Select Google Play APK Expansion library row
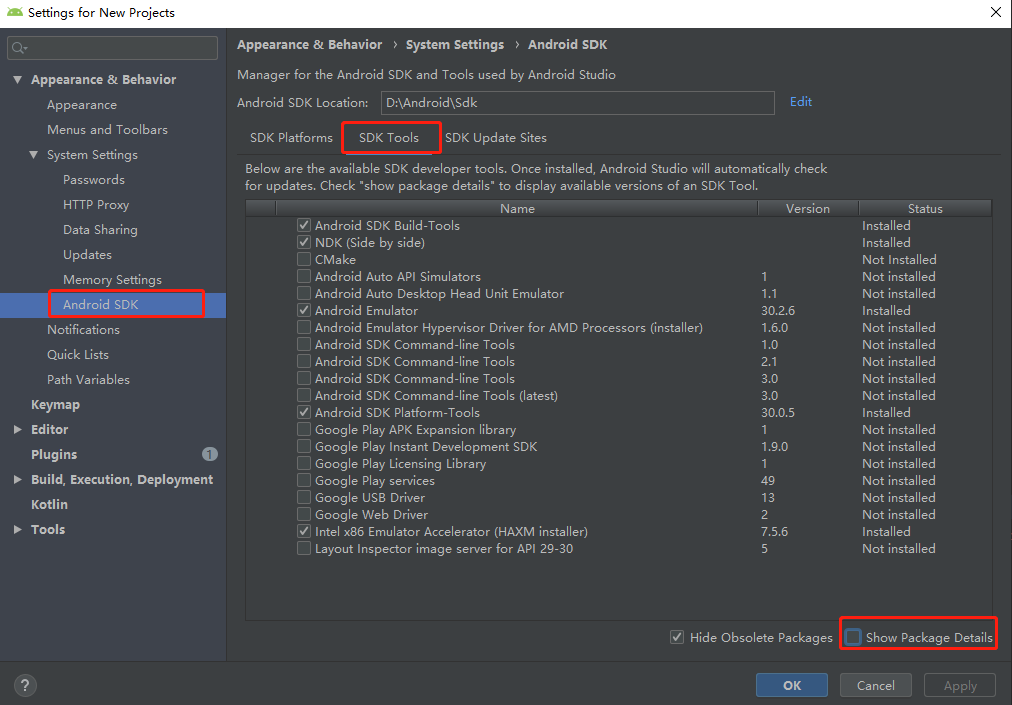The image size is (1012, 705). click(x=618, y=429)
